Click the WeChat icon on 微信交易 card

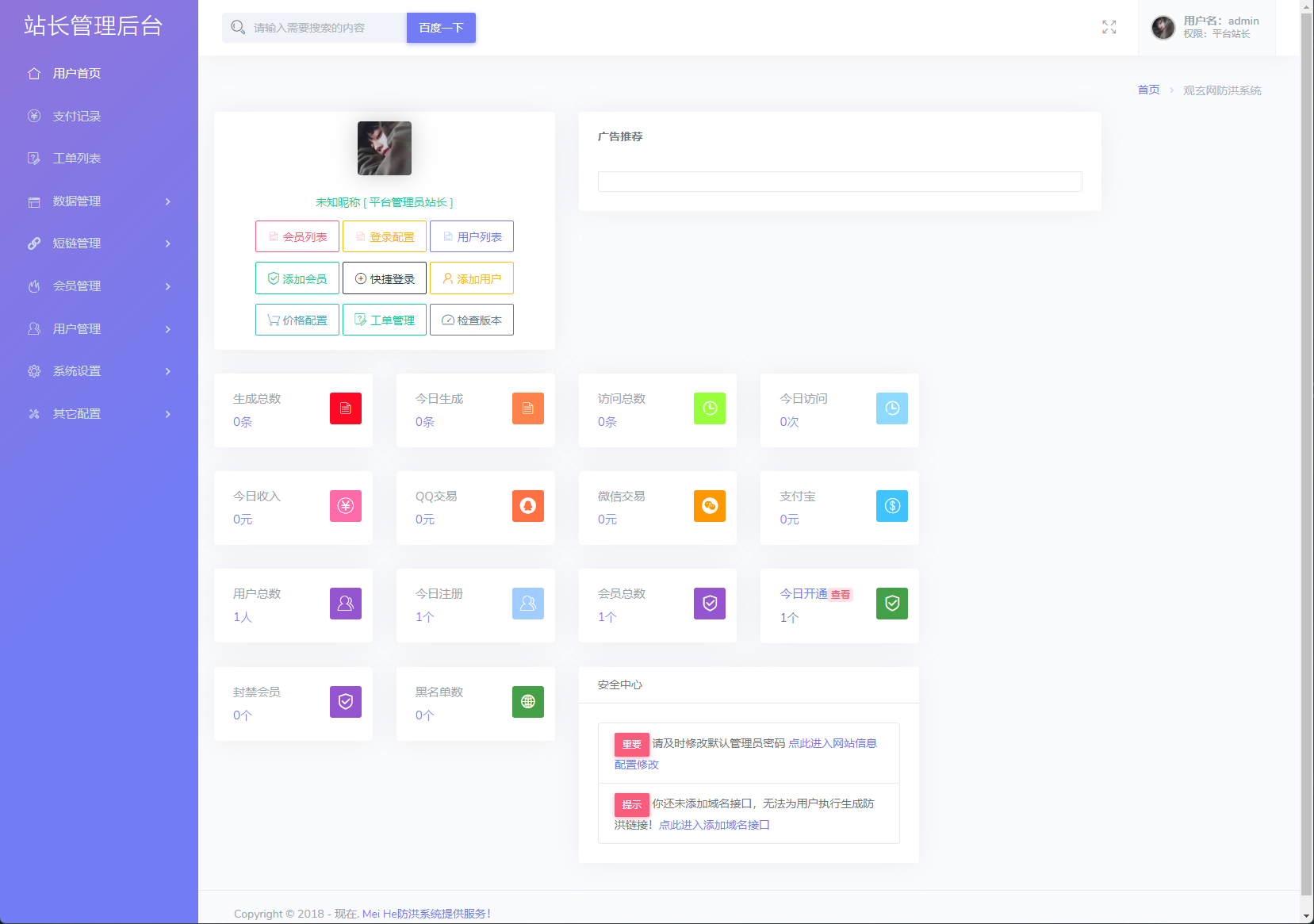tap(709, 506)
